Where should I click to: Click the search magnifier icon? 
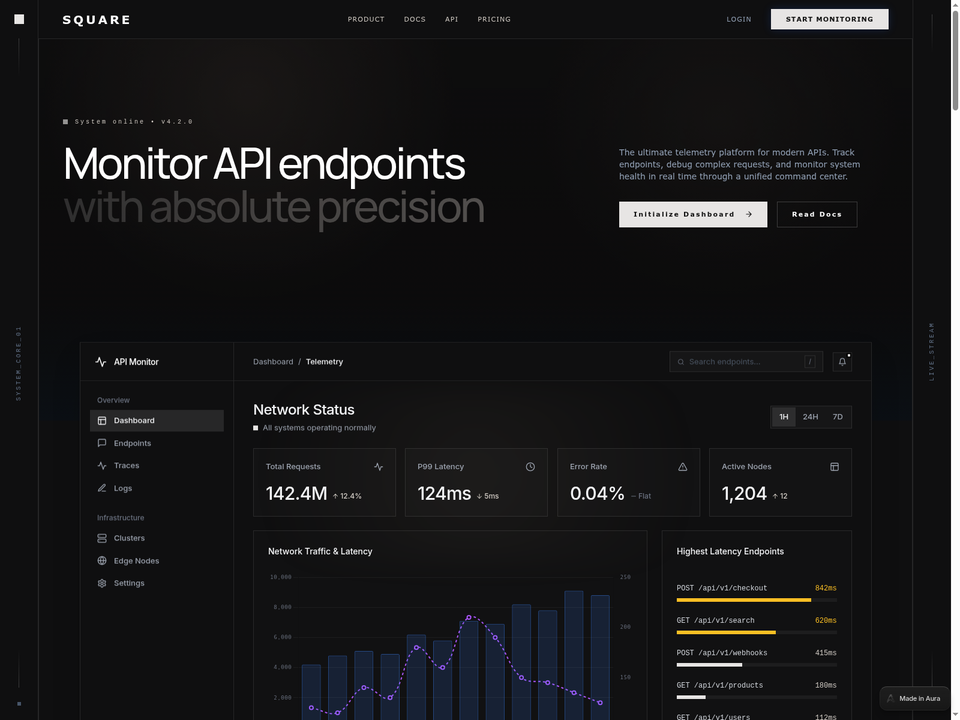coord(681,362)
